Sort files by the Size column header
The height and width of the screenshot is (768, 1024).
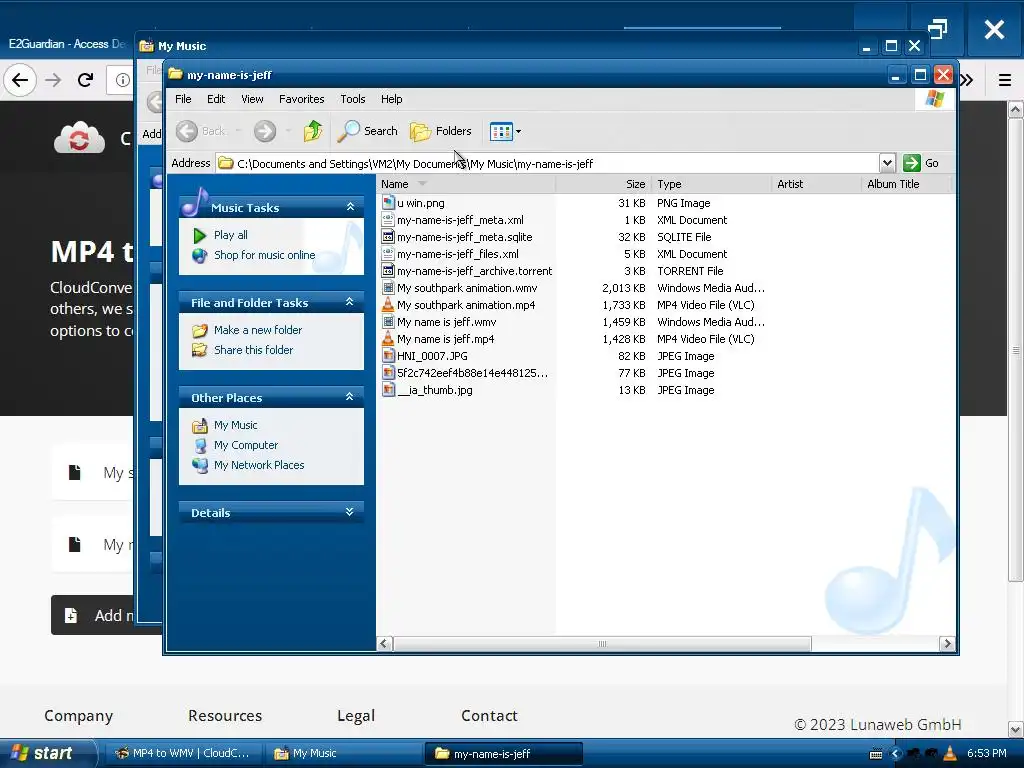coord(603,184)
